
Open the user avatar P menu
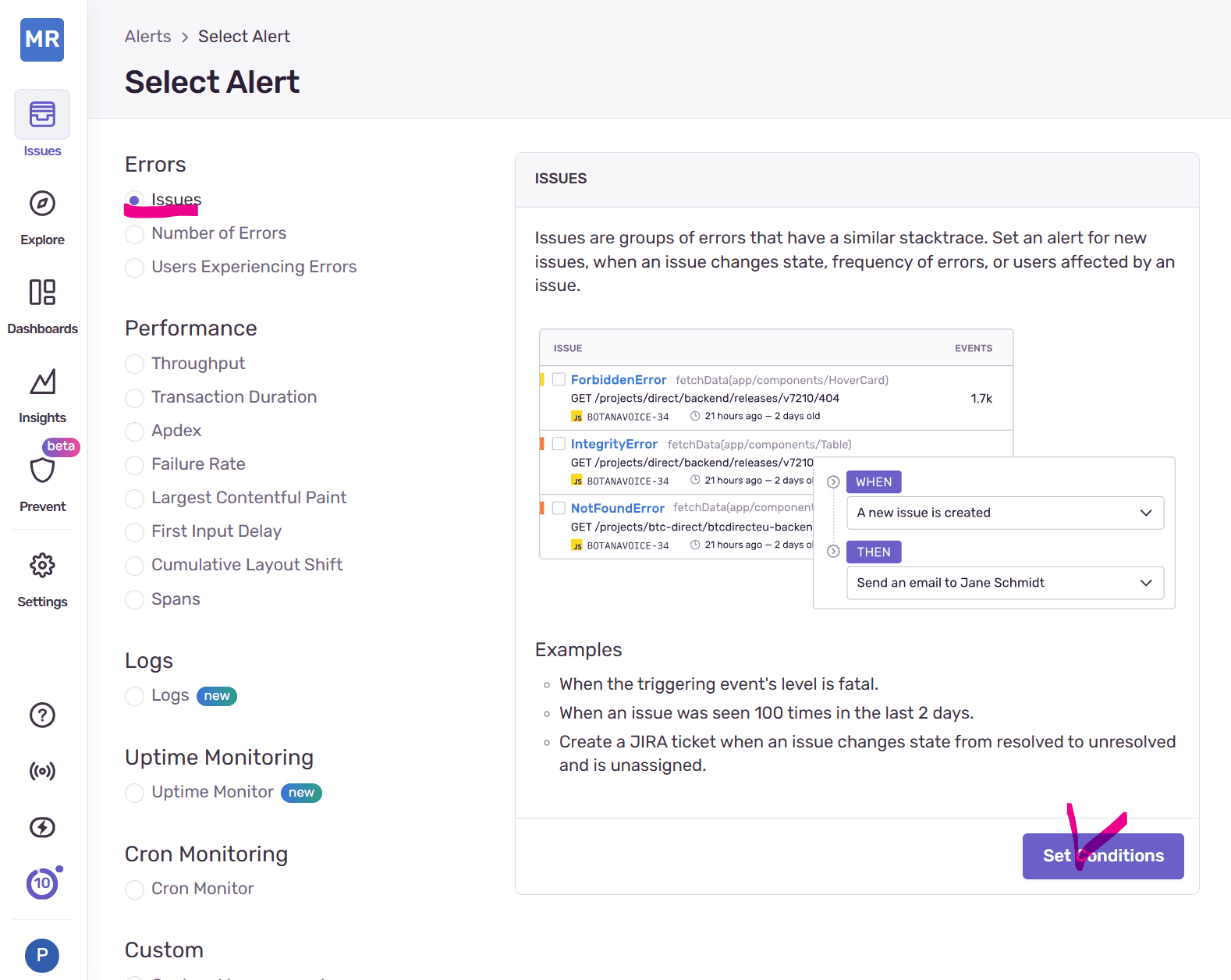coord(42,955)
